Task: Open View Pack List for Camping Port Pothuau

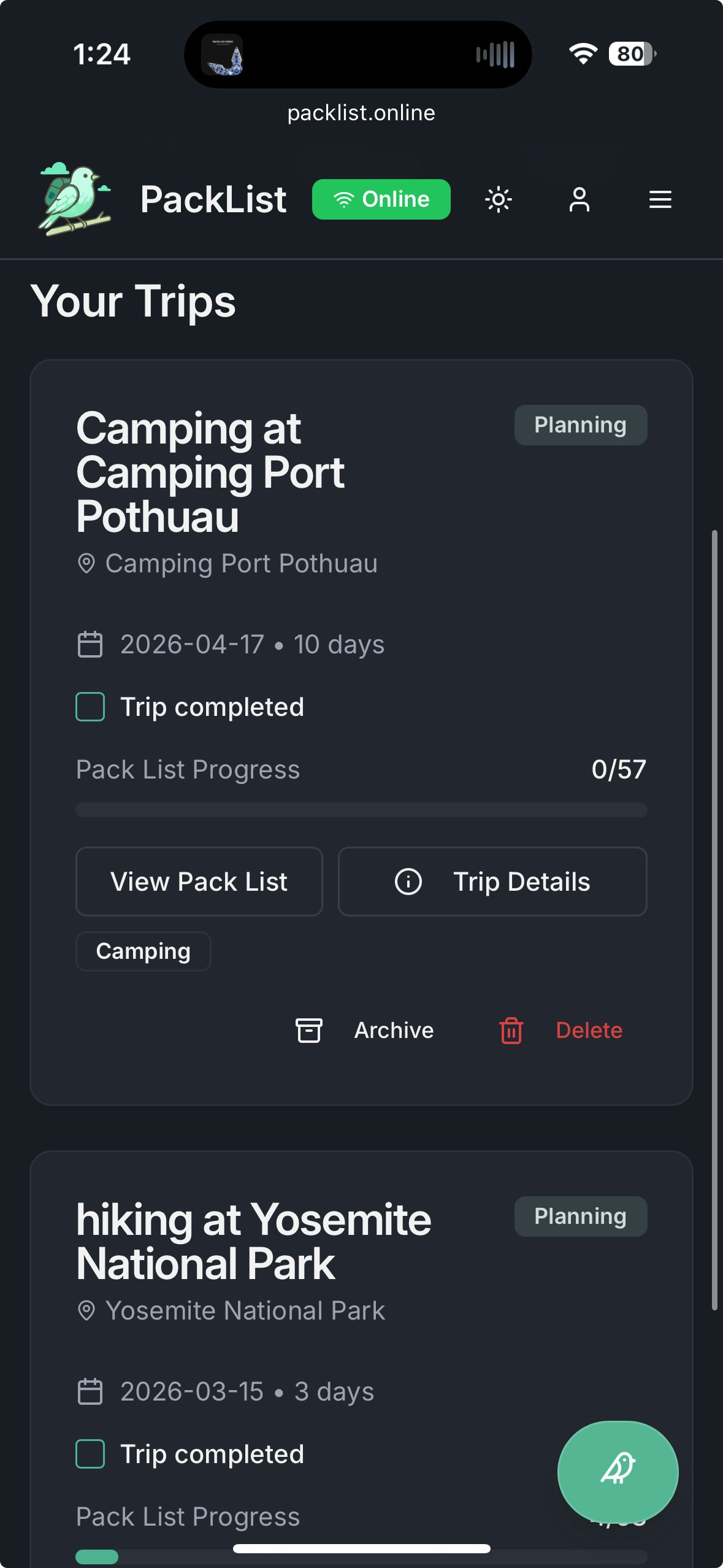Action: coord(199,882)
